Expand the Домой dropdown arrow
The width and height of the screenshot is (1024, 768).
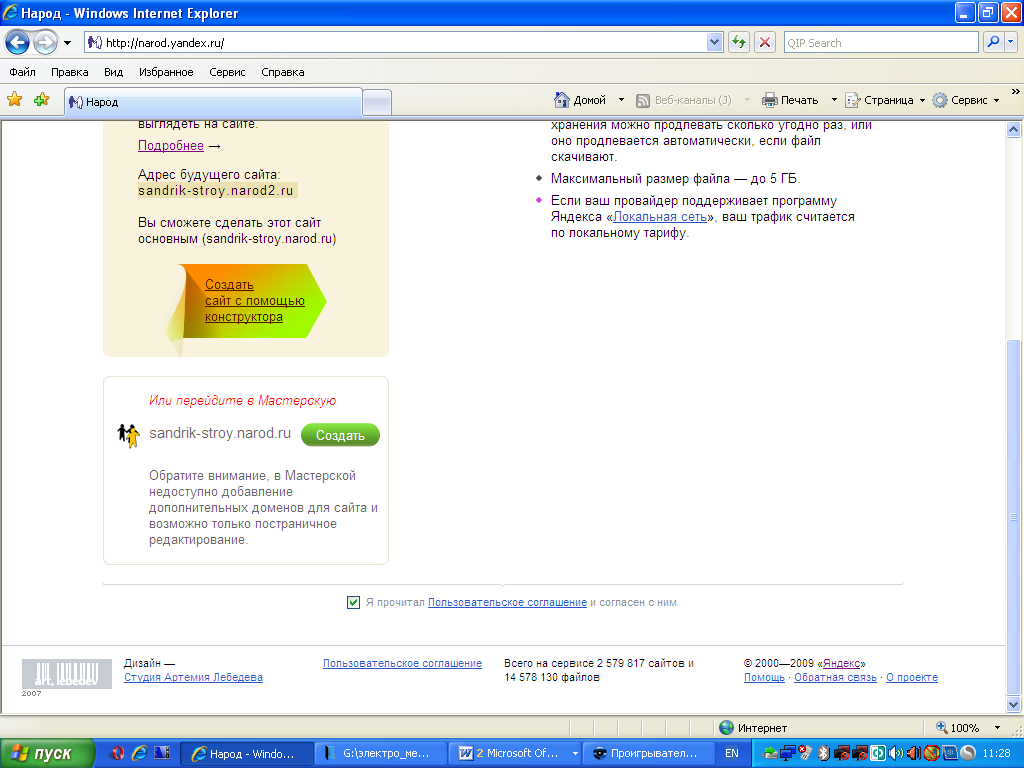pos(621,100)
